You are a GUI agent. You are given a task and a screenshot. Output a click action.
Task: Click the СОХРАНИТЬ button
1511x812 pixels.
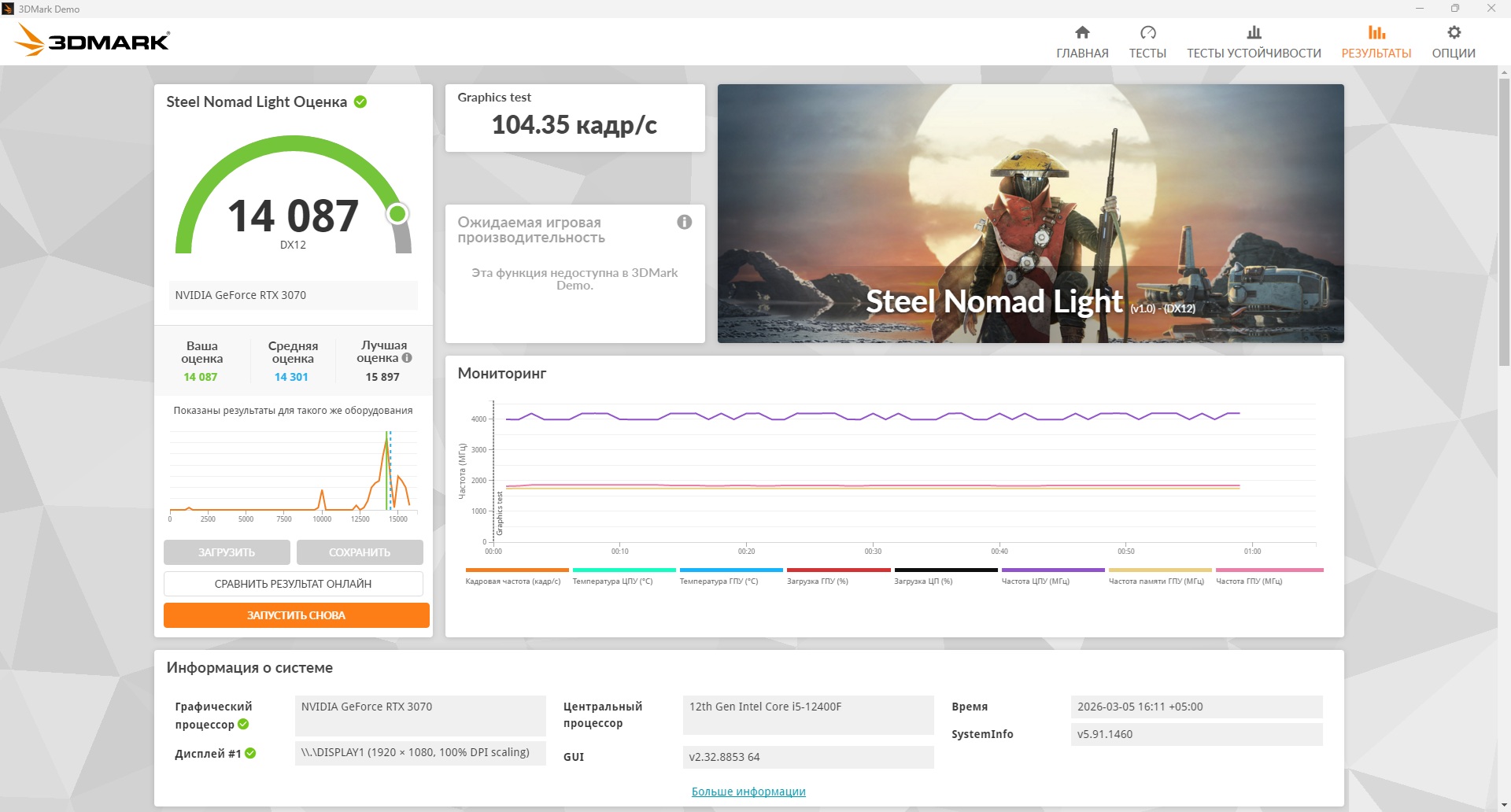(360, 552)
